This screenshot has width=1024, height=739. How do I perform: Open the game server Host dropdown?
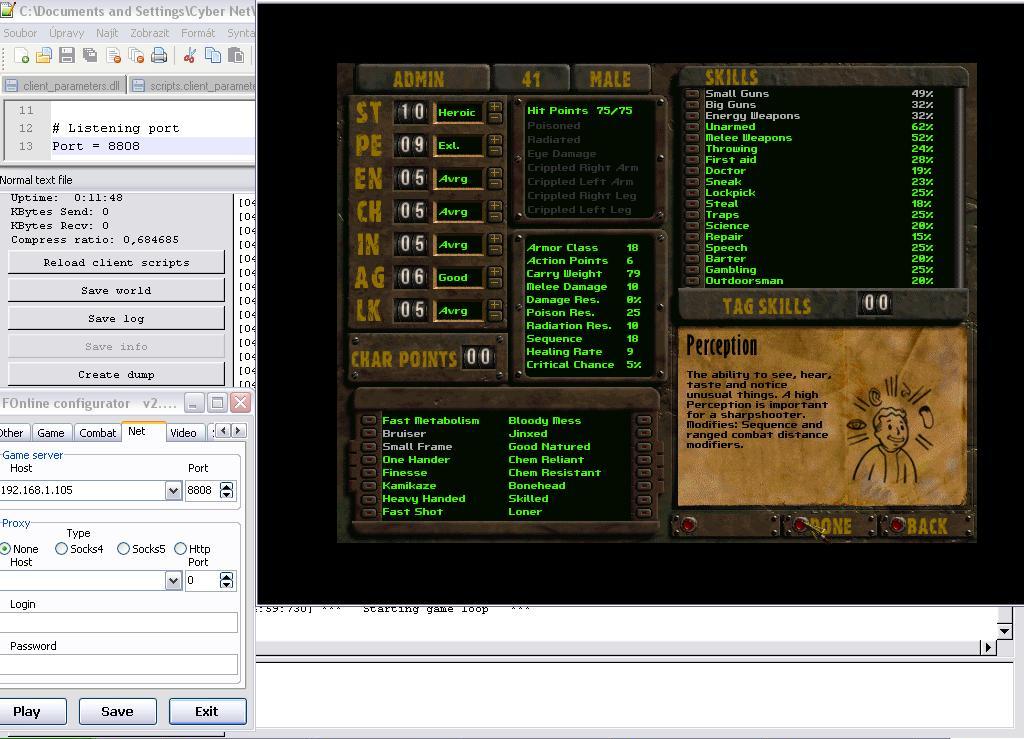coord(173,490)
